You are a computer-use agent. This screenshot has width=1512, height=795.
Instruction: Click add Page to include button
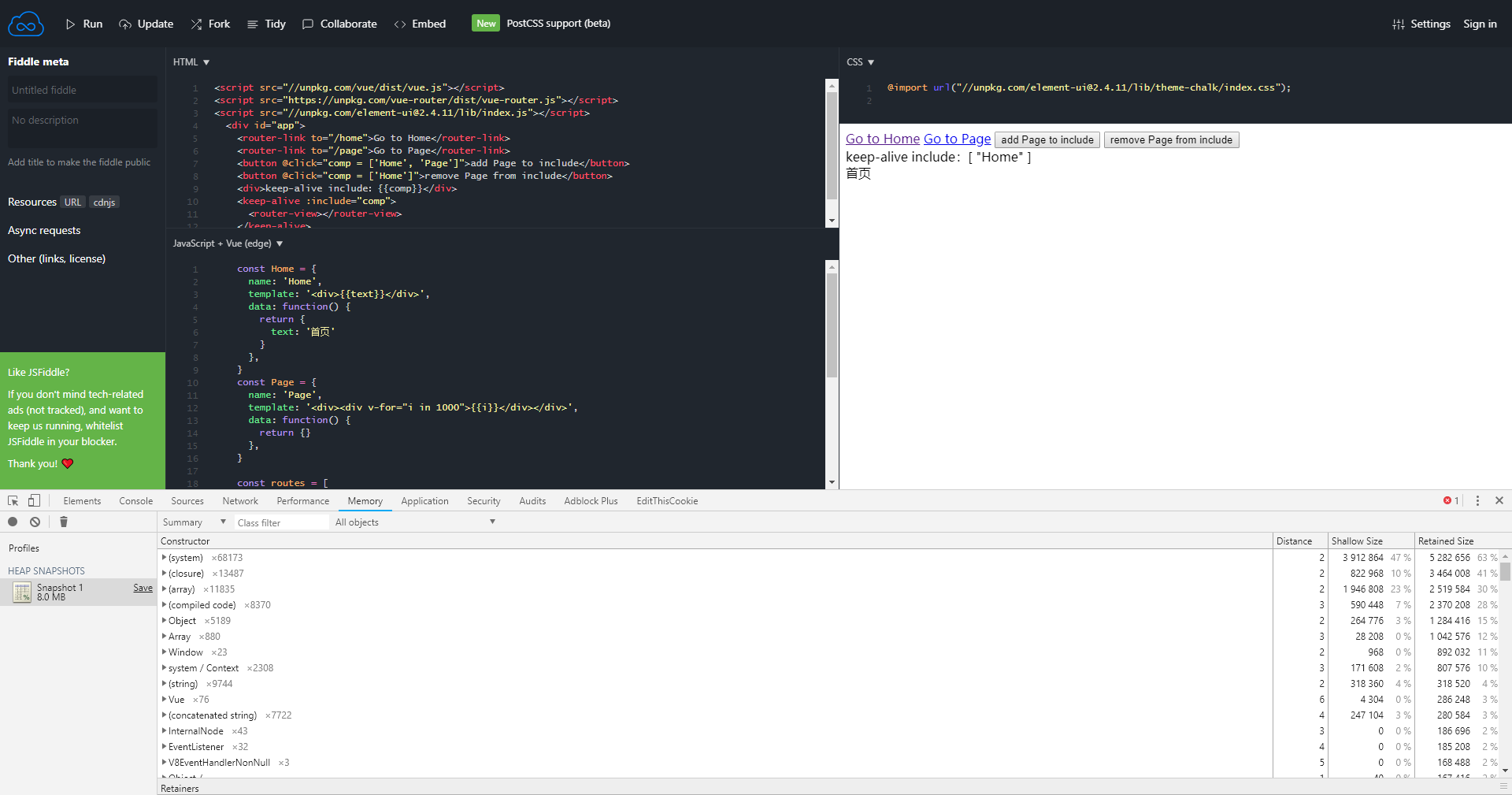(1047, 139)
